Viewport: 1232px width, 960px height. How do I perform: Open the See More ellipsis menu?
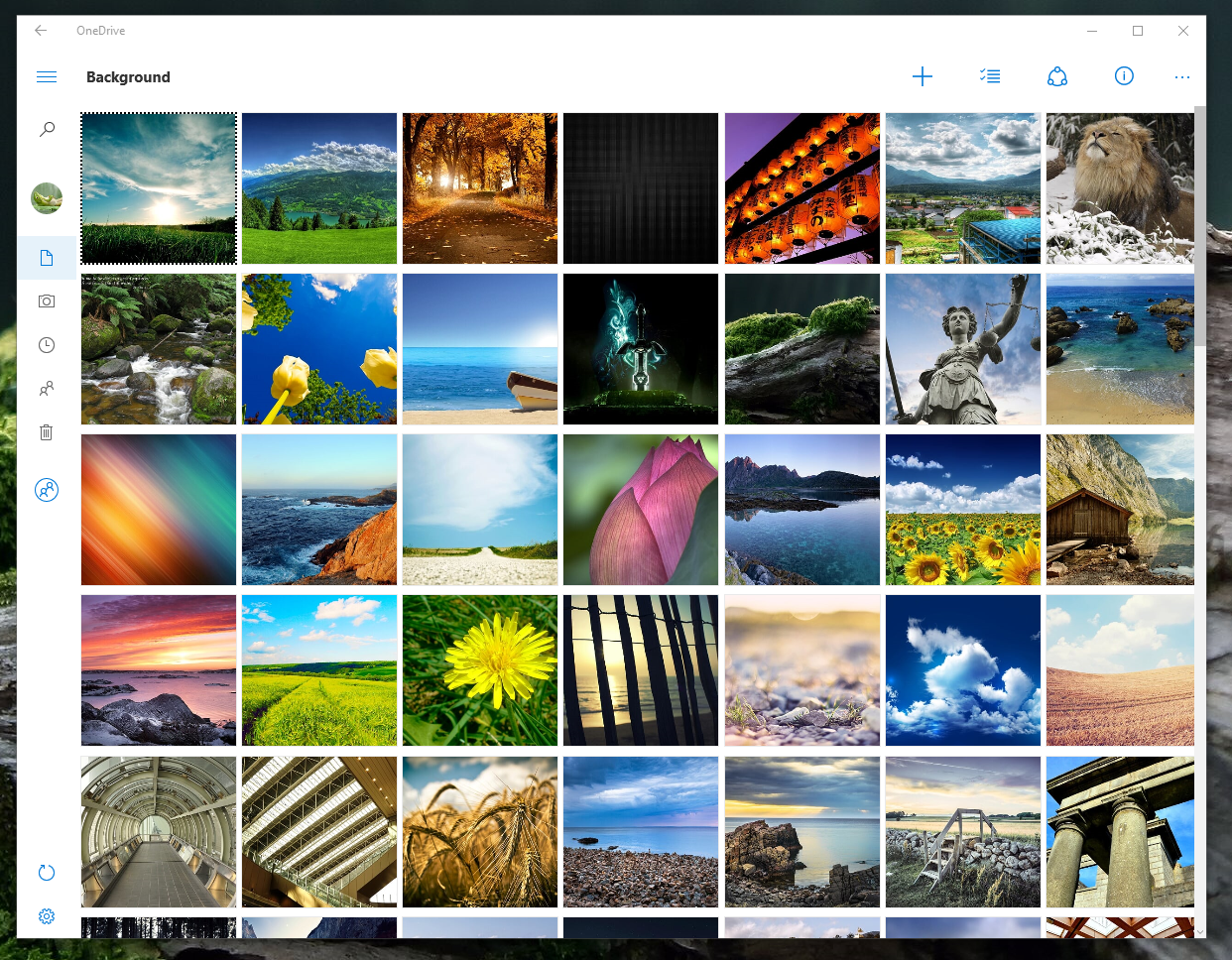click(1181, 76)
